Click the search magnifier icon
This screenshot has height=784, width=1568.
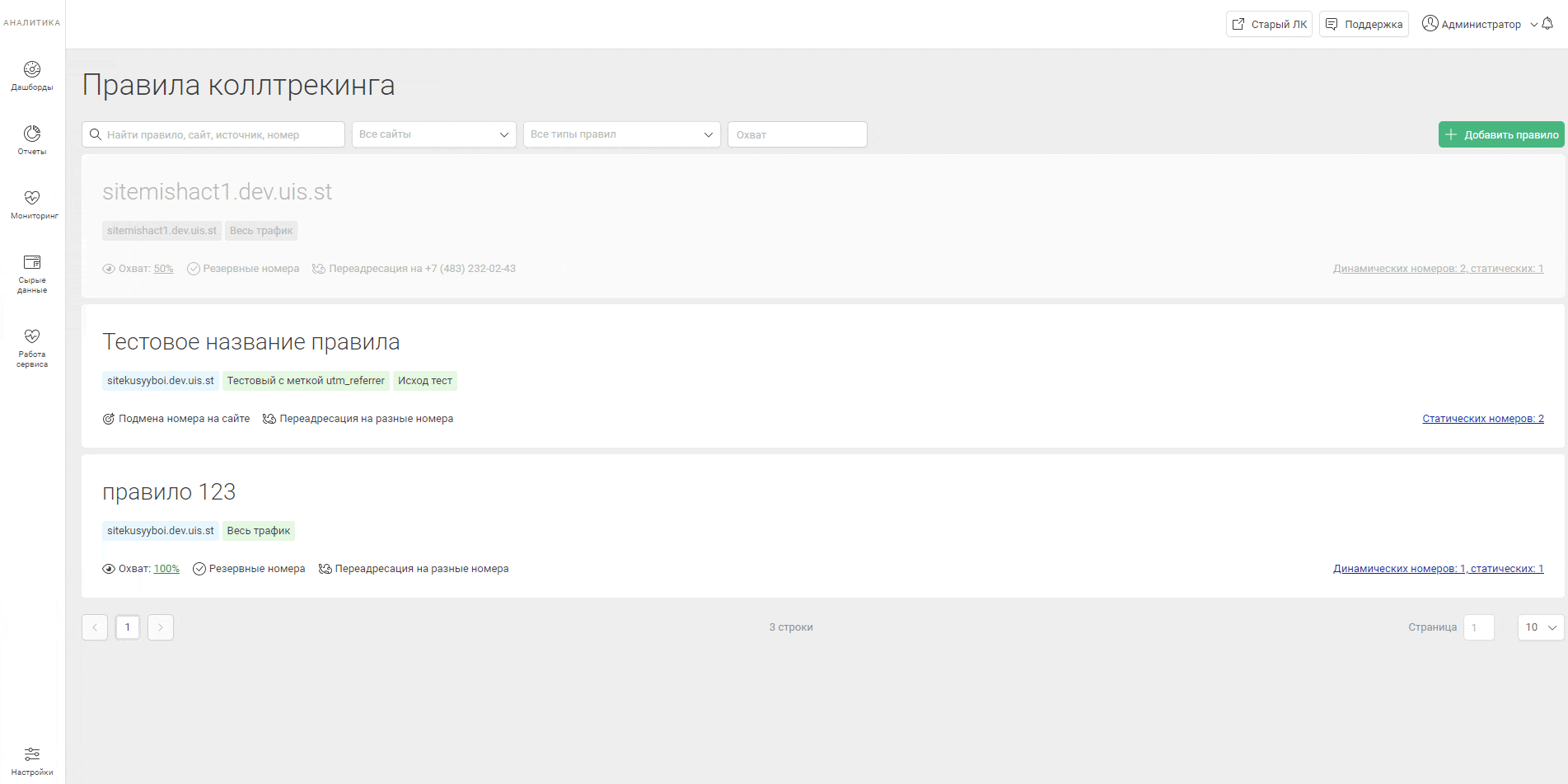click(96, 134)
